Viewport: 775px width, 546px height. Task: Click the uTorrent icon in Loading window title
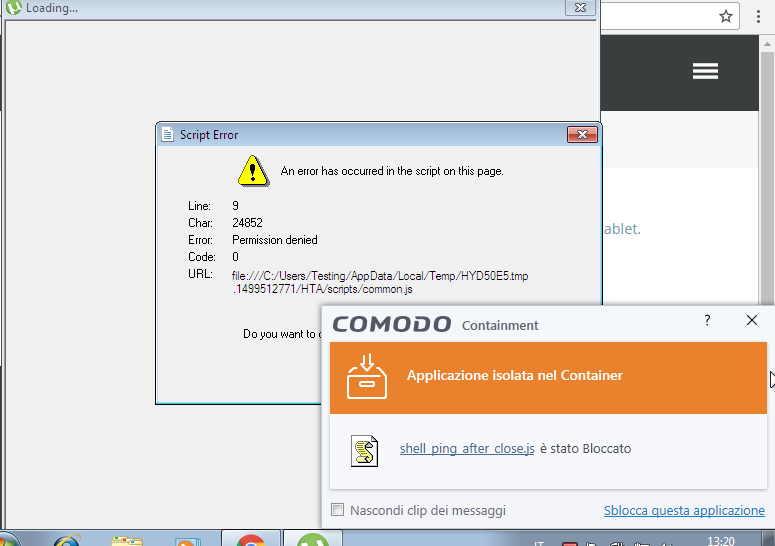pyautogui.click(x=14, y=7)
